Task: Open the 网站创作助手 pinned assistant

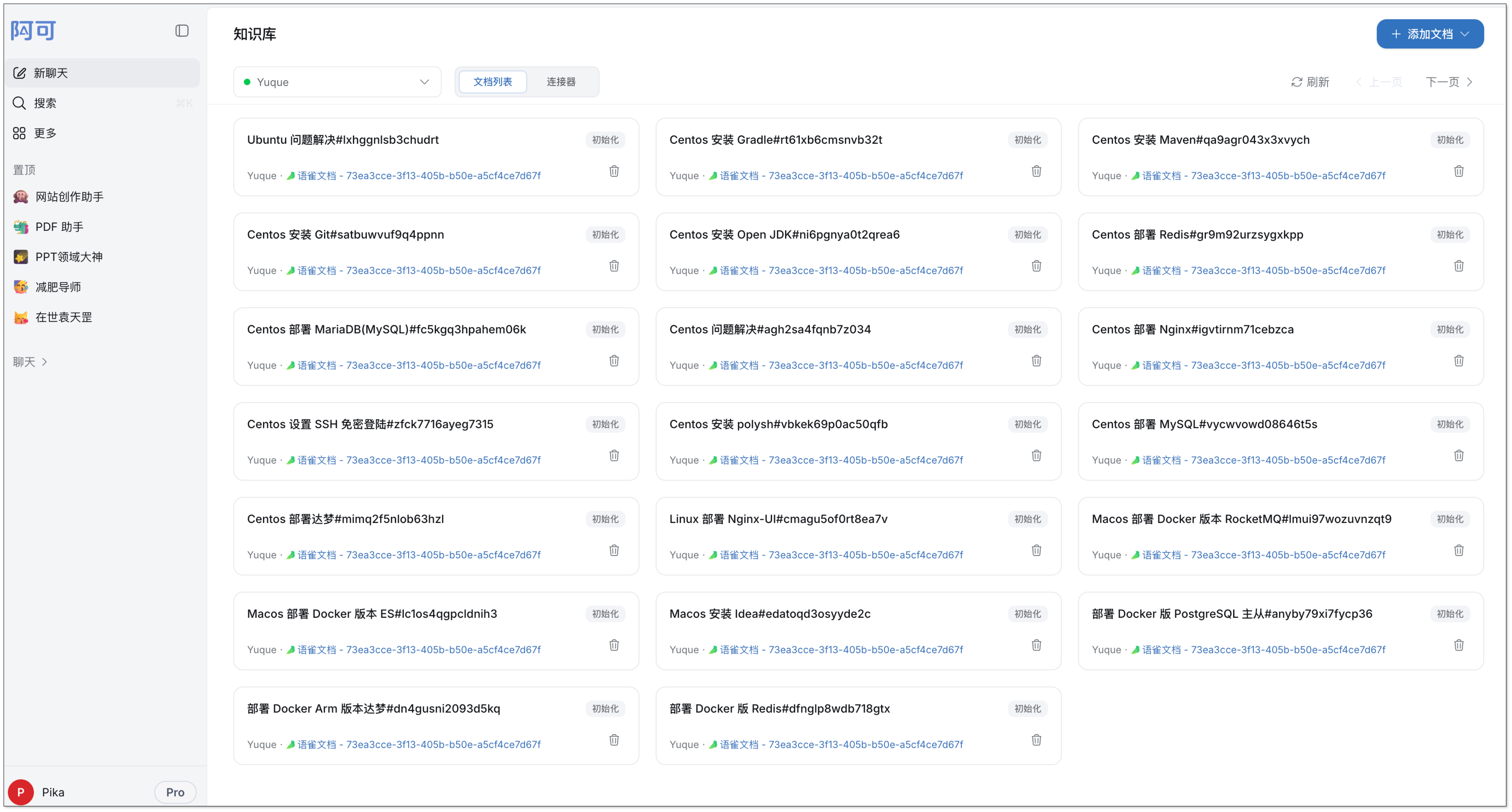Action: (102, 197)
